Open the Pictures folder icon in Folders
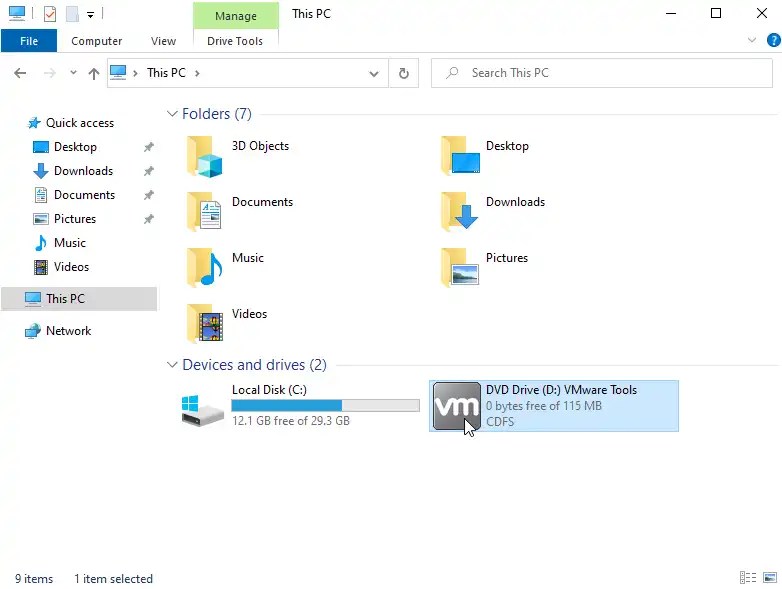This screenshot has height=589, width=782. coord(460,268)
